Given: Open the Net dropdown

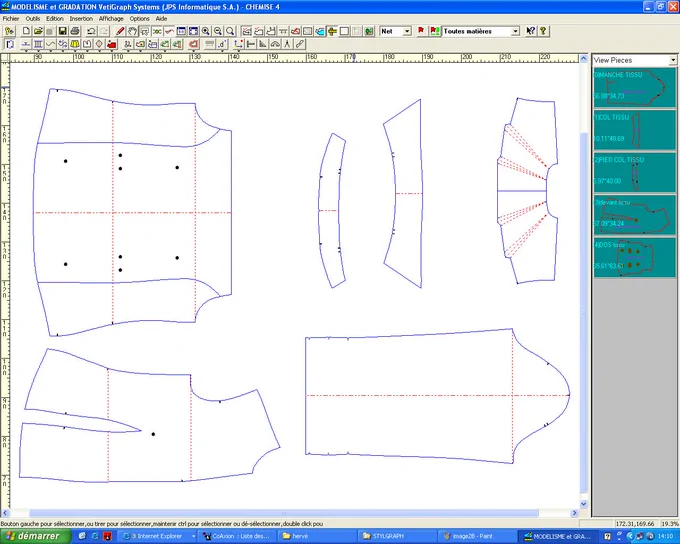Looking at the screenshot, I should click(x=407, y=31).
